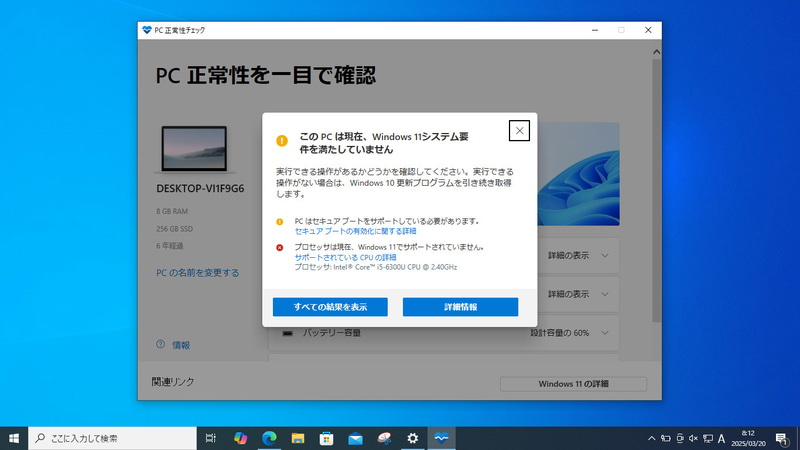Open Microsoft Store from the taskbar
800x450 pixels.
pos(327,438)
